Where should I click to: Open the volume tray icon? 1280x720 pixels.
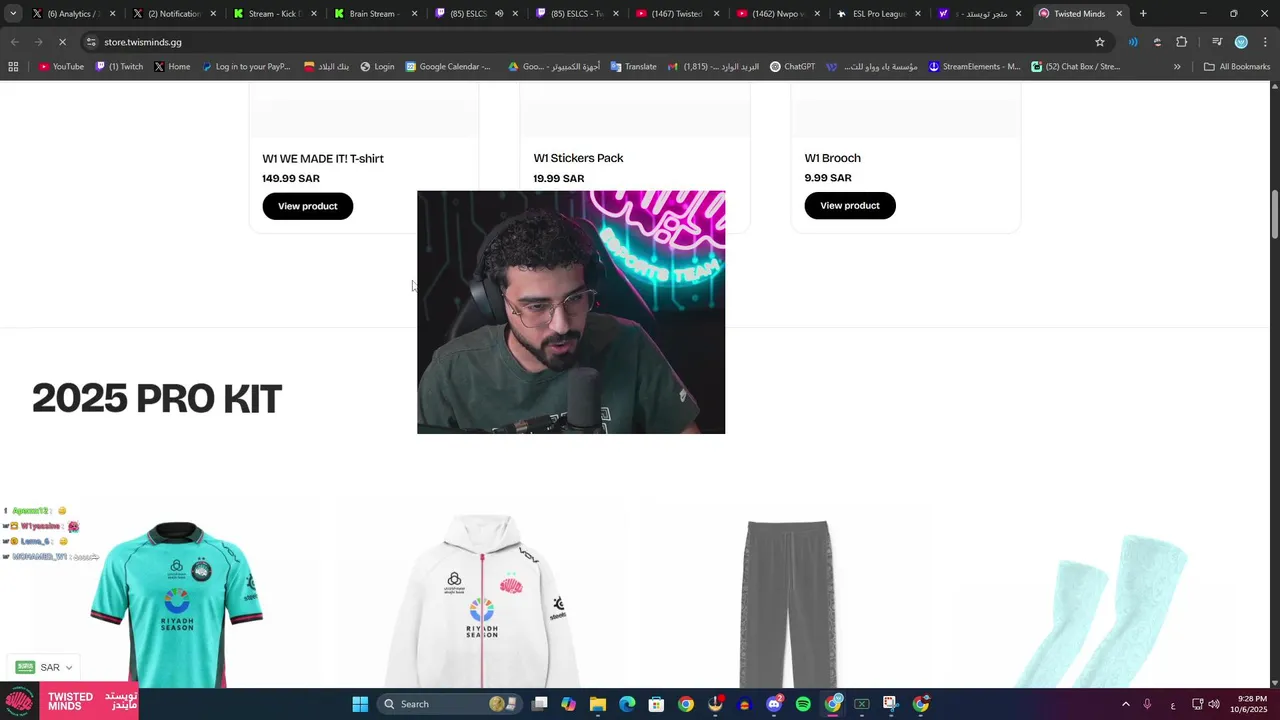tap(1214, 704)
